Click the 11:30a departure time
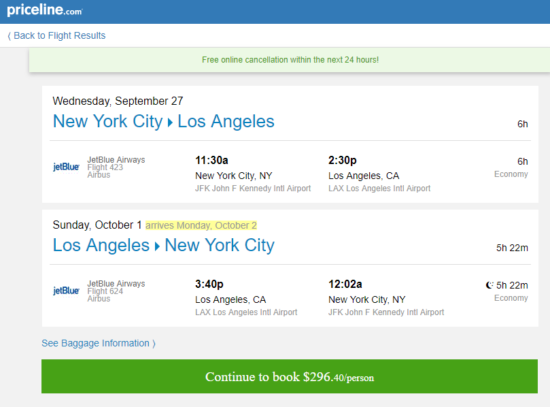The image size is (550, 407). (212, 160)
